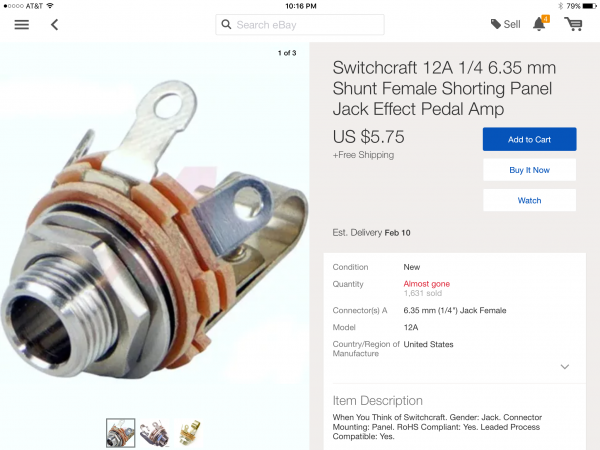The image size is (600, 450).
Task: Open the main jack product photo
Action: tap(153, 230)
